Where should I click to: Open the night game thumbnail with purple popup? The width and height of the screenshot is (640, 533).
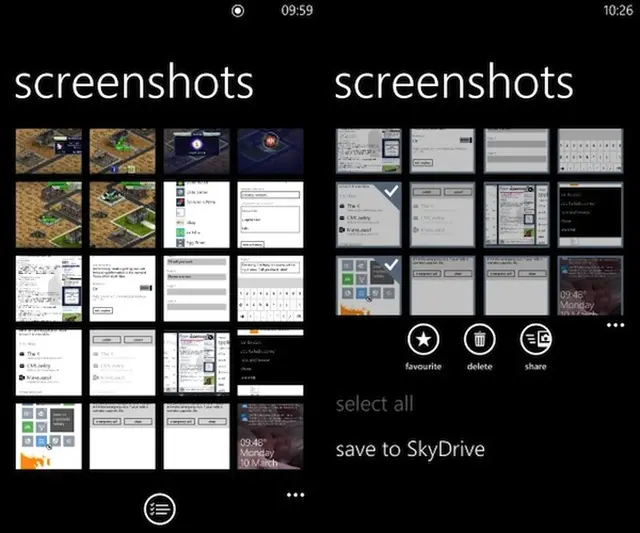pos(196,151)
